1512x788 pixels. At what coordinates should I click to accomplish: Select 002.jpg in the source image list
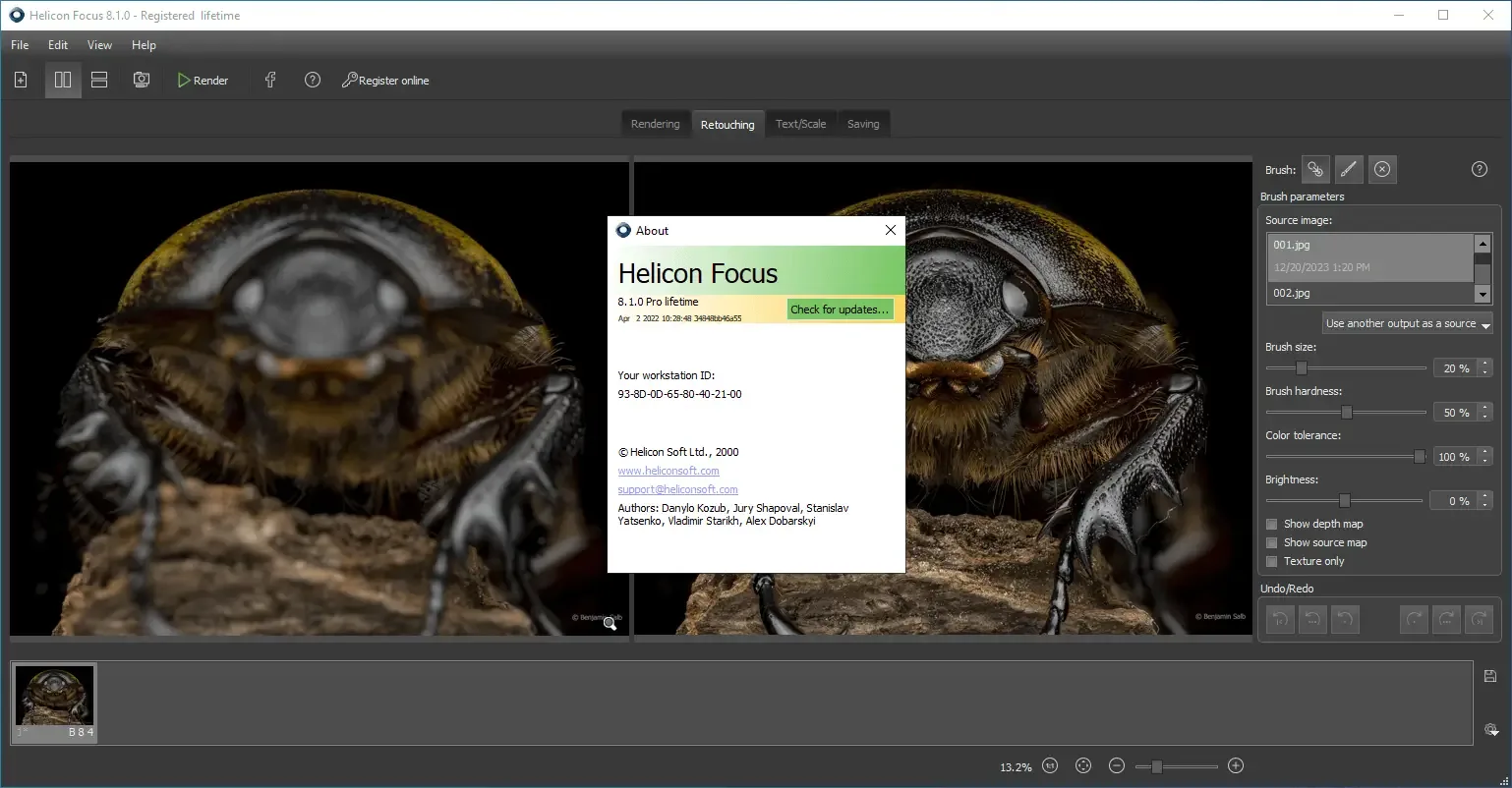click(x=1370, y=293)
